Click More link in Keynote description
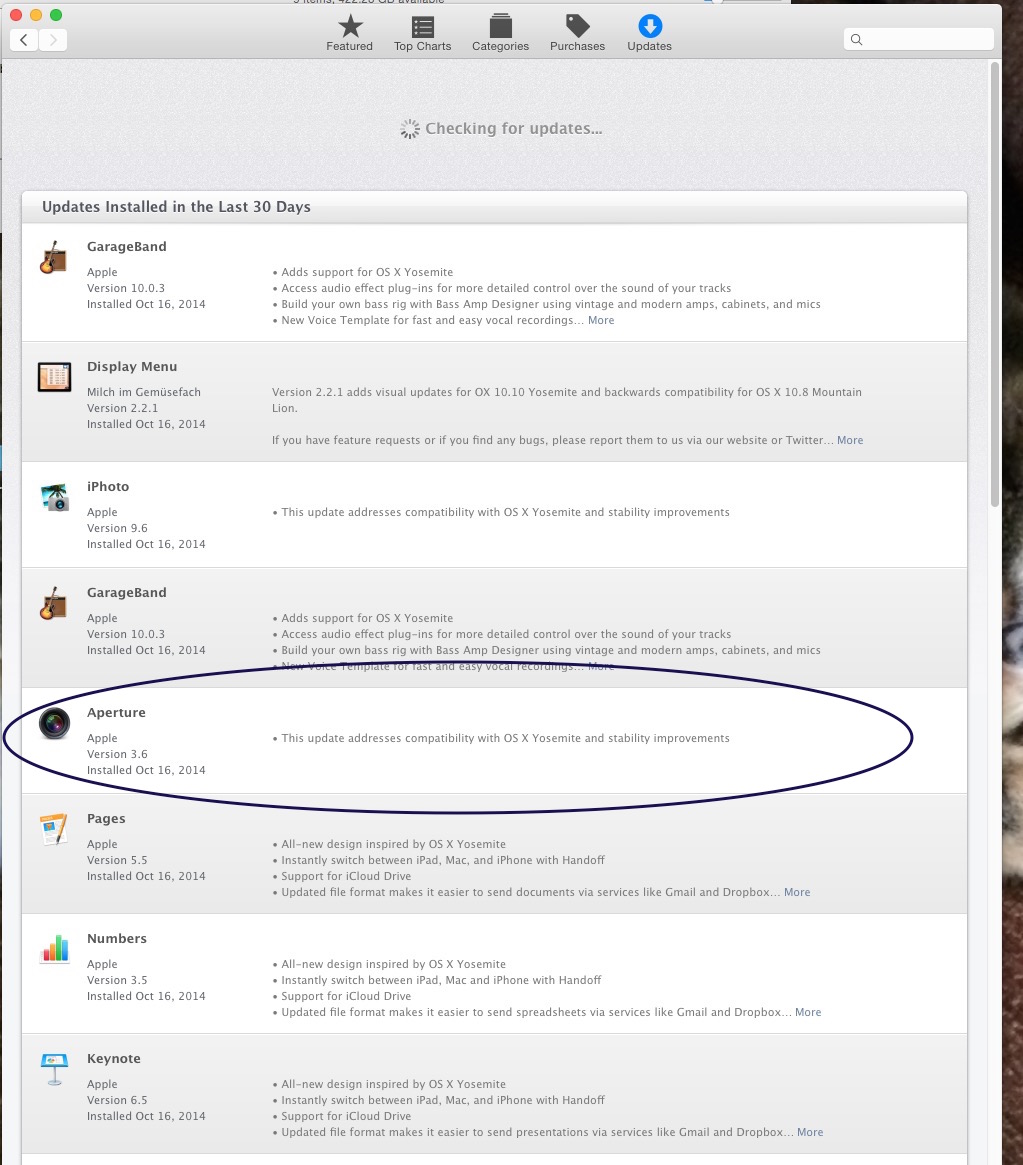The height and width of the screenshot is (1165, 1023). coord(810,1132)
